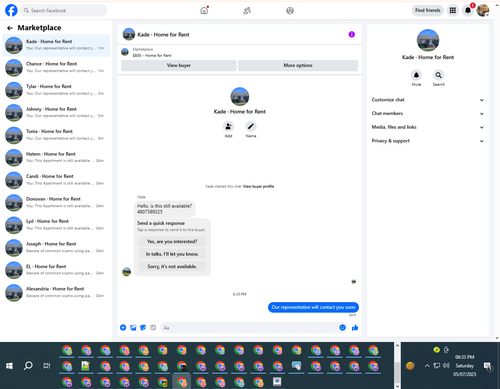Expand the Customize chat section

tap(428, 100)
